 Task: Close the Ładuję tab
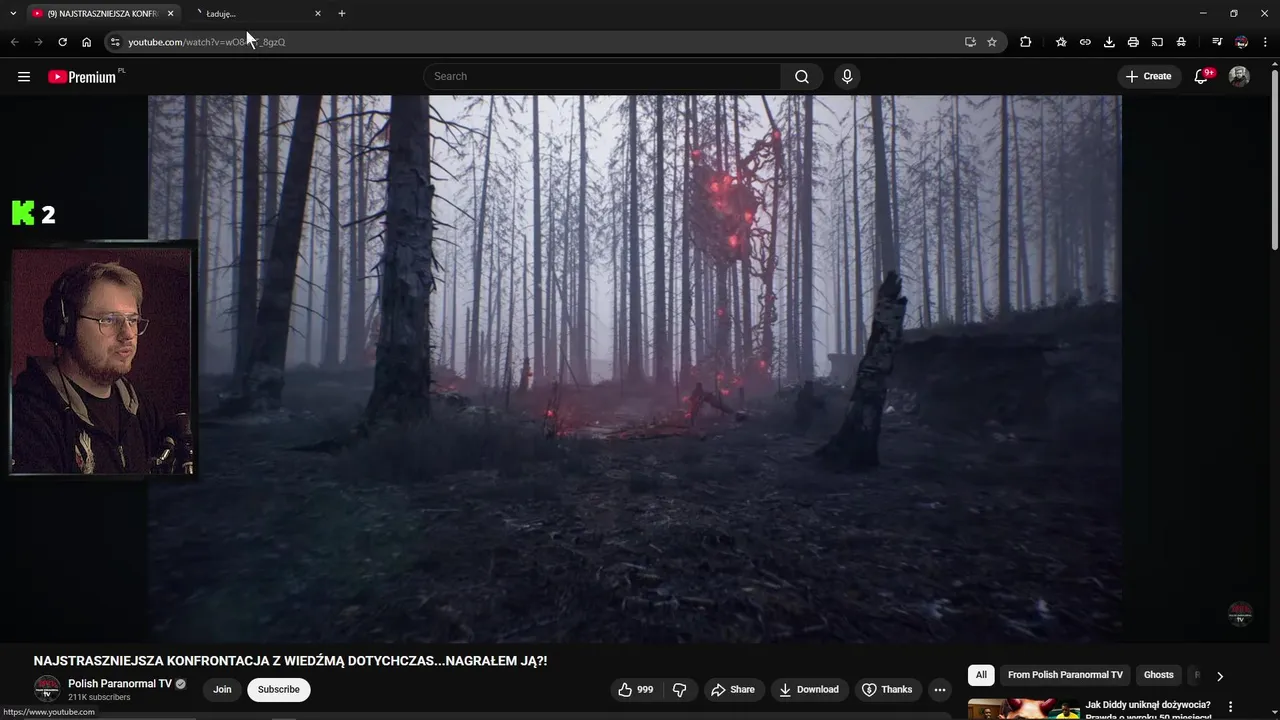point(318,13)
